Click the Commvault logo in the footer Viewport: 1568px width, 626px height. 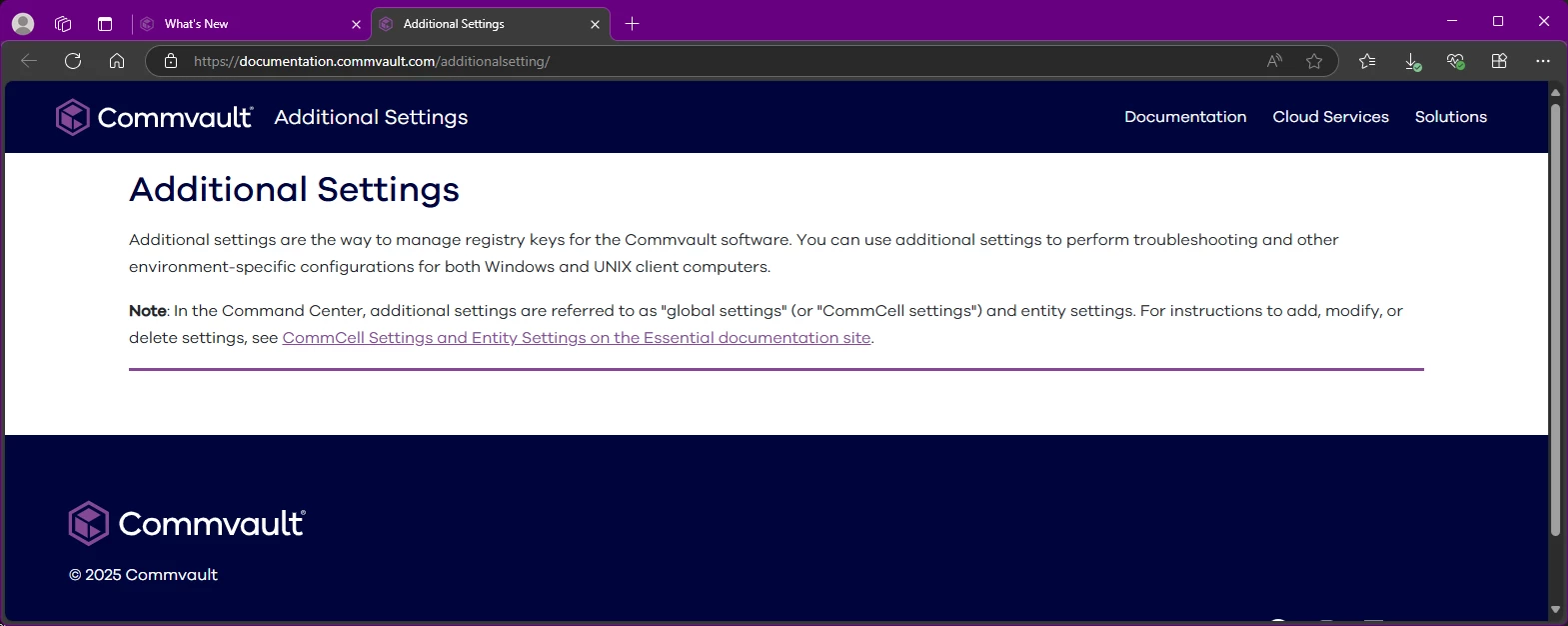click(187, 523)
